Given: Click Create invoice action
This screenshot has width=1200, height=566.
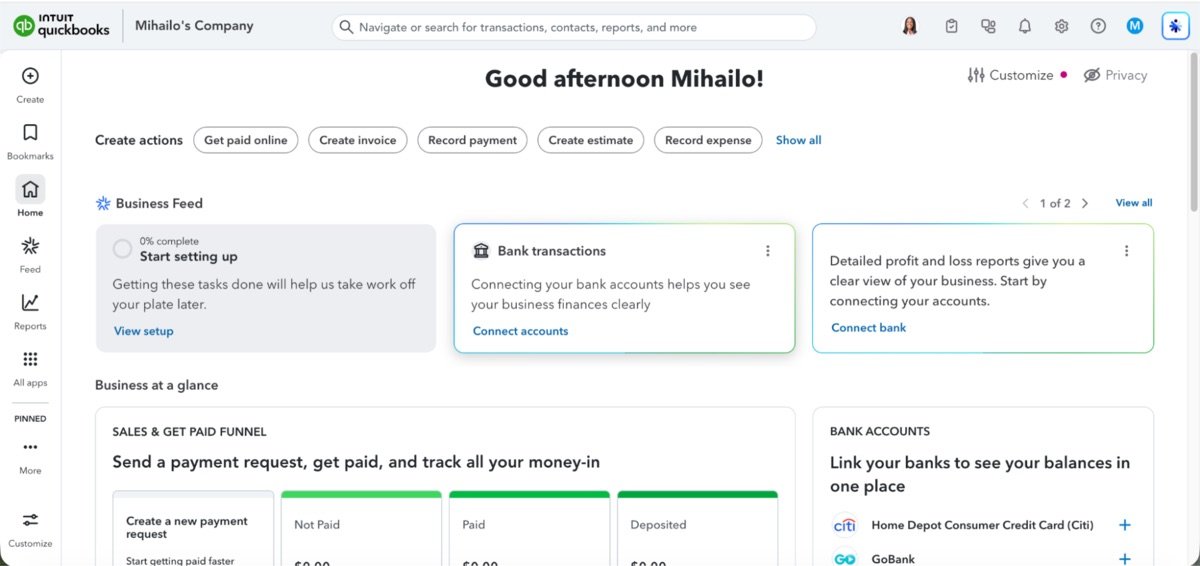Looking at the screenshot, I should click(x=358, y=140).
